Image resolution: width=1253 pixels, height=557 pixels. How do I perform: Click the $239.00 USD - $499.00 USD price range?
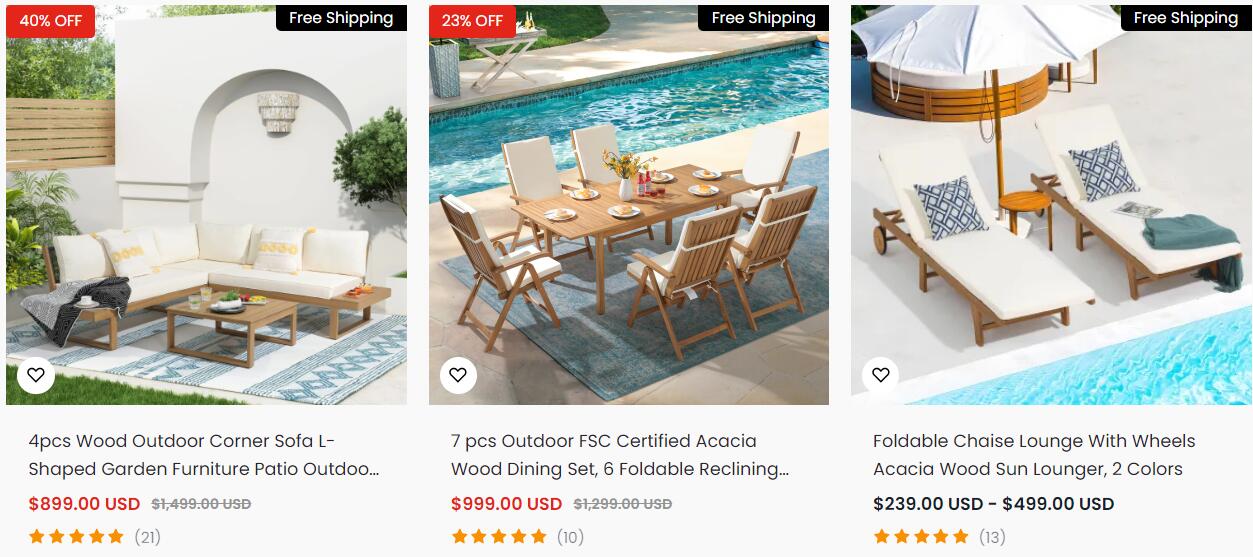(993, 504)
